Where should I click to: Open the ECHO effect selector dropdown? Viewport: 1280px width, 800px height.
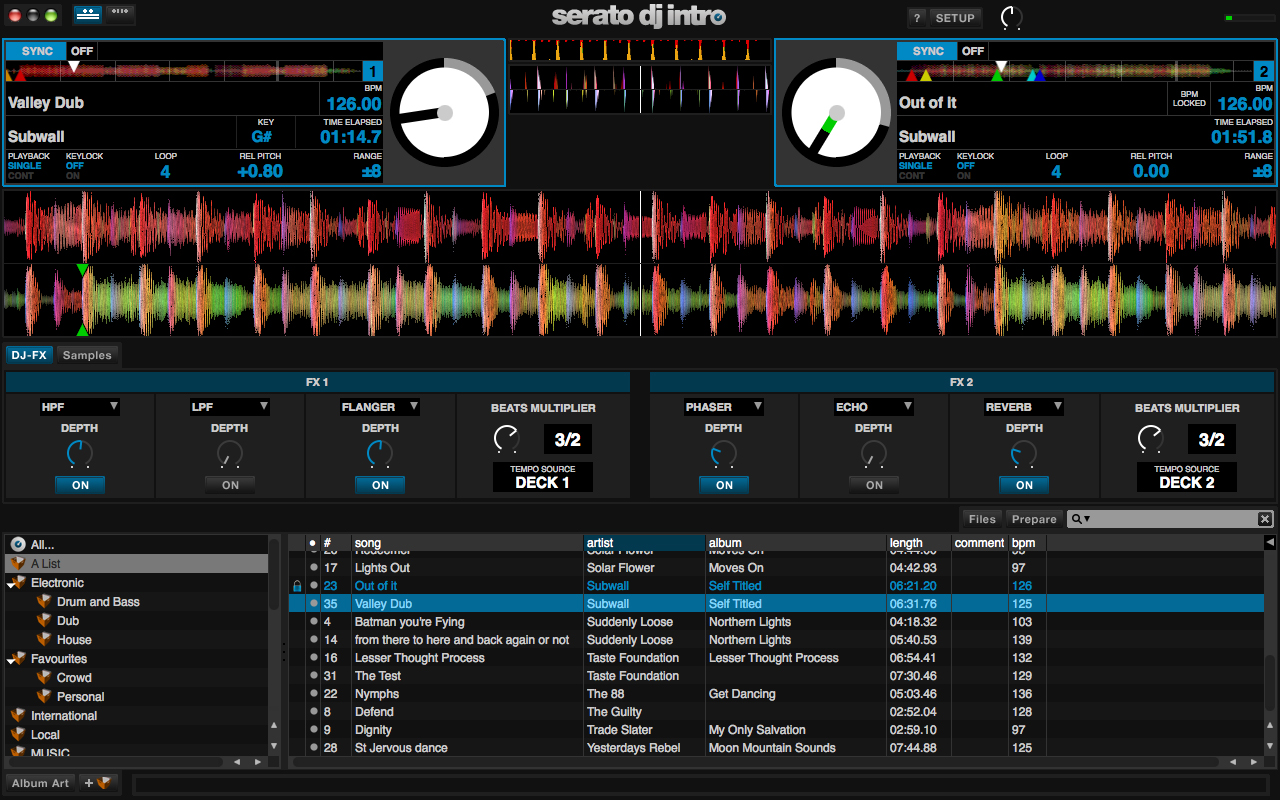[873, 406]
